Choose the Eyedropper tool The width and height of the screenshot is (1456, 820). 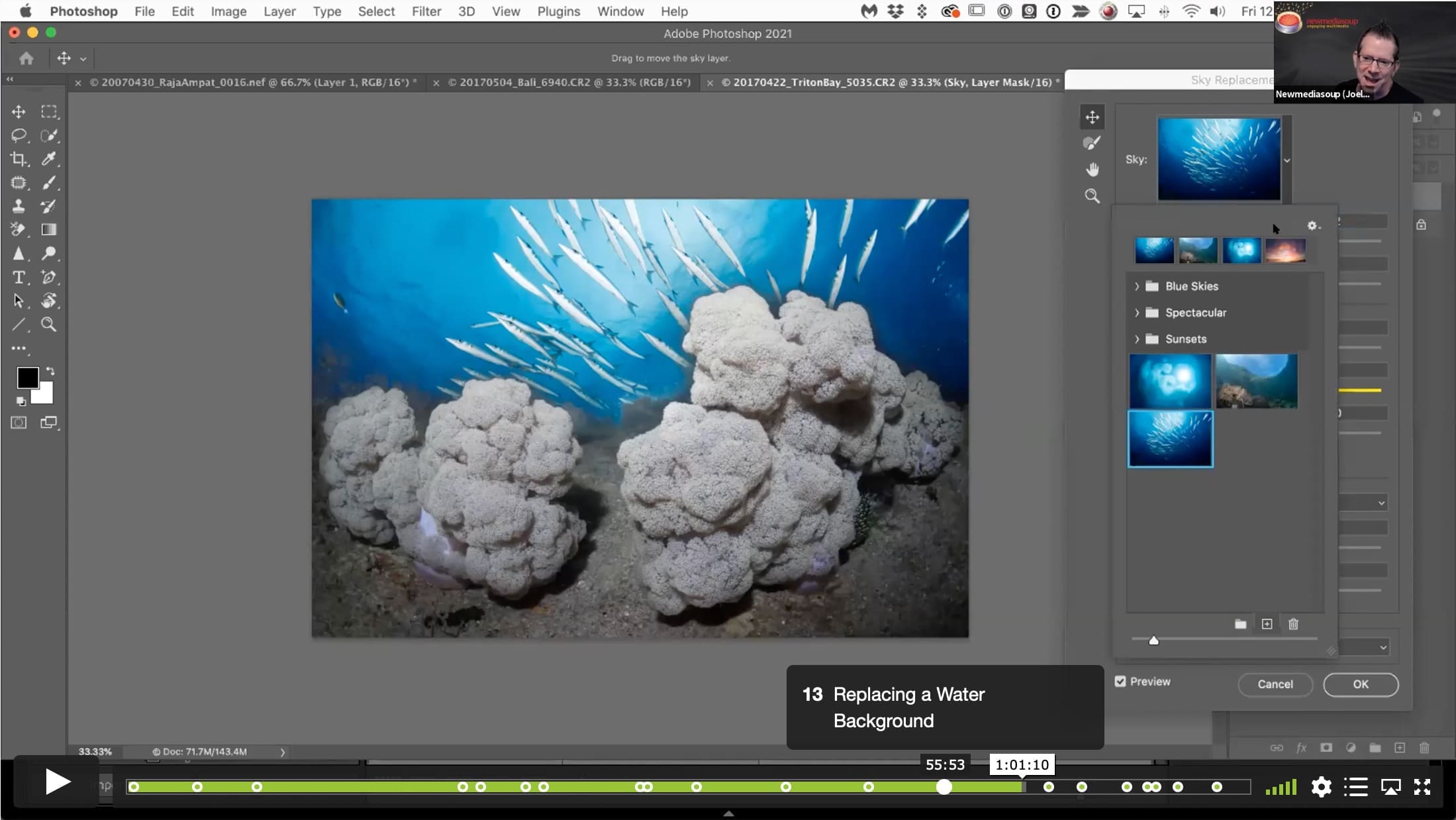[x=49, y=159]
